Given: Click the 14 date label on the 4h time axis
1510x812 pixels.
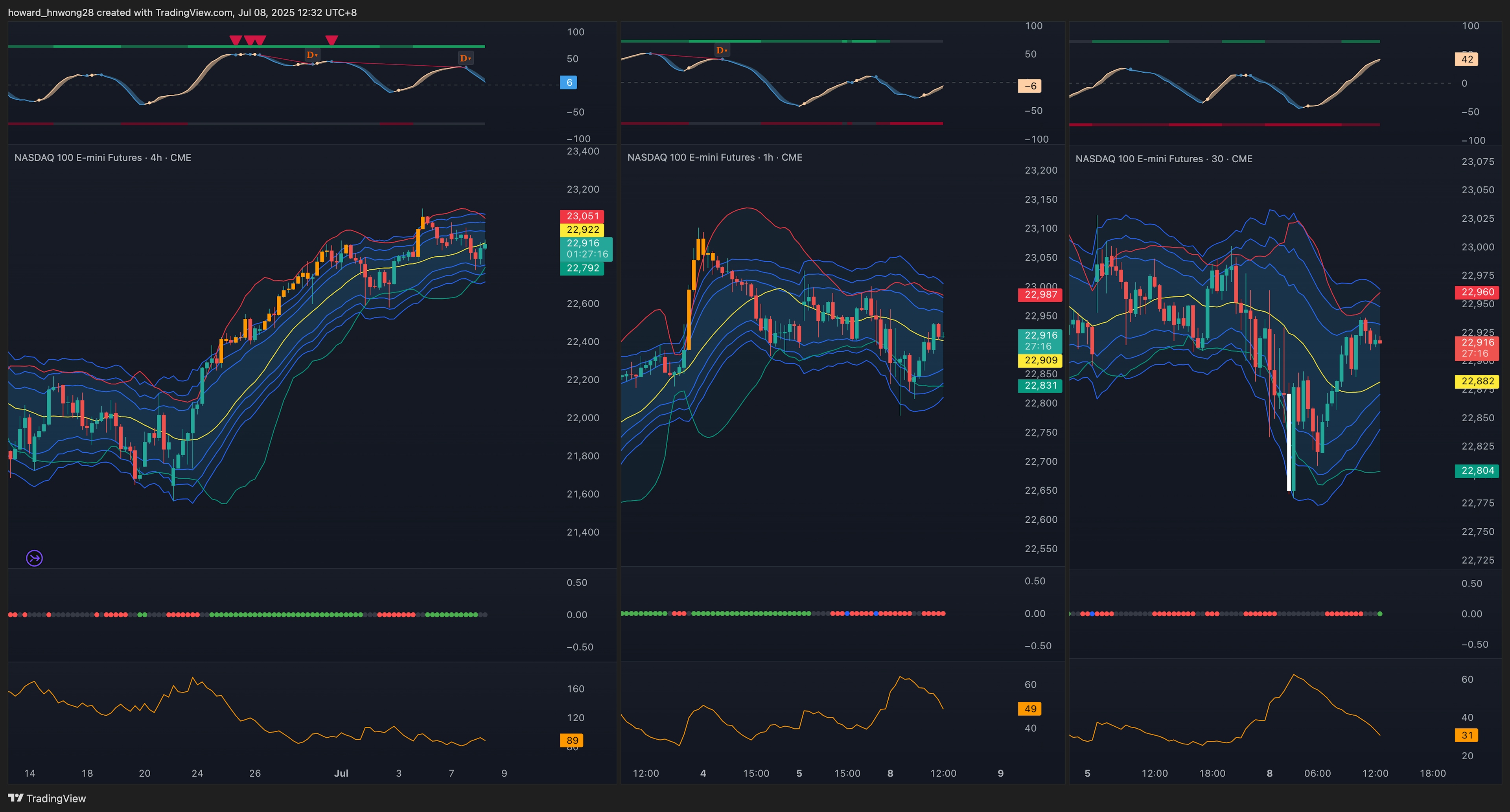Looking at the screenshot, I should (x=29, y=773).
